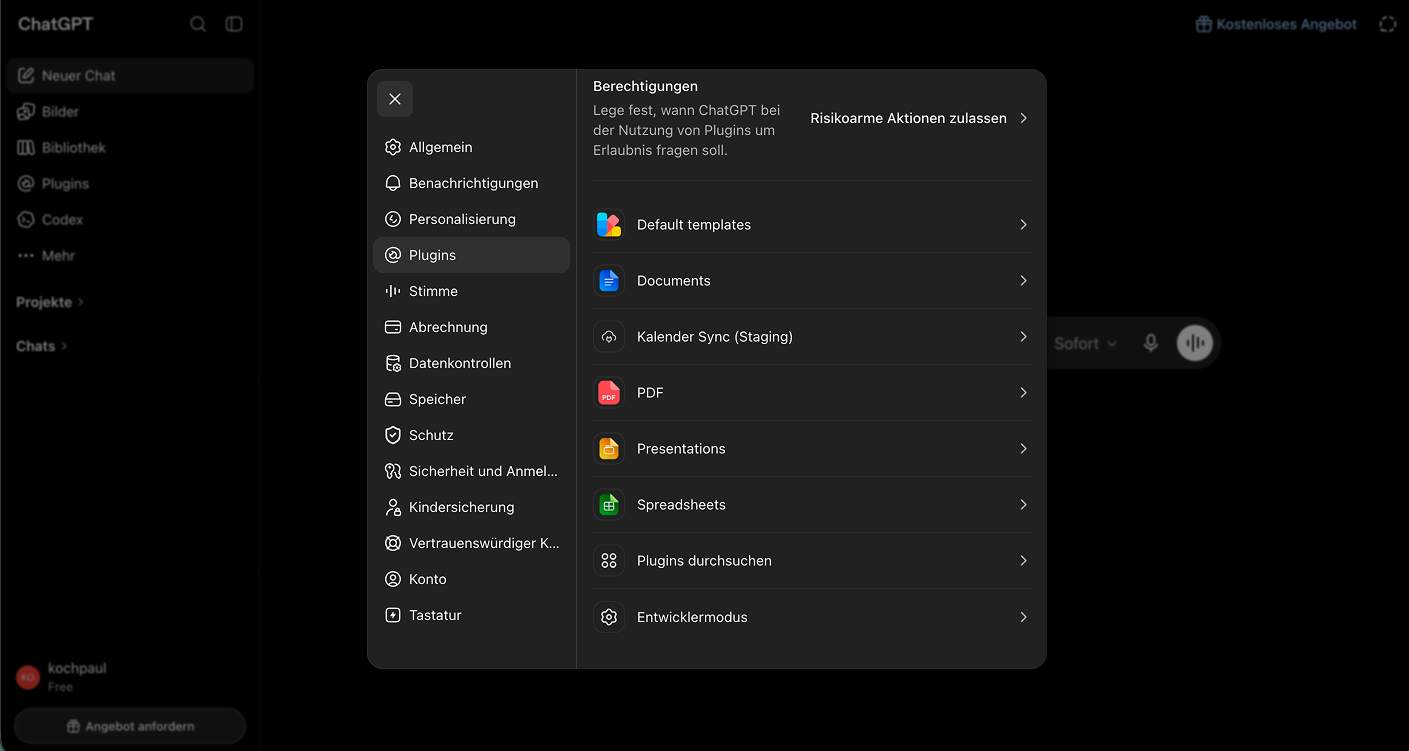Click the Bilder icon in sidebar
The image size is (1409, 751).
pyautogui.click(x=26, y=112)
